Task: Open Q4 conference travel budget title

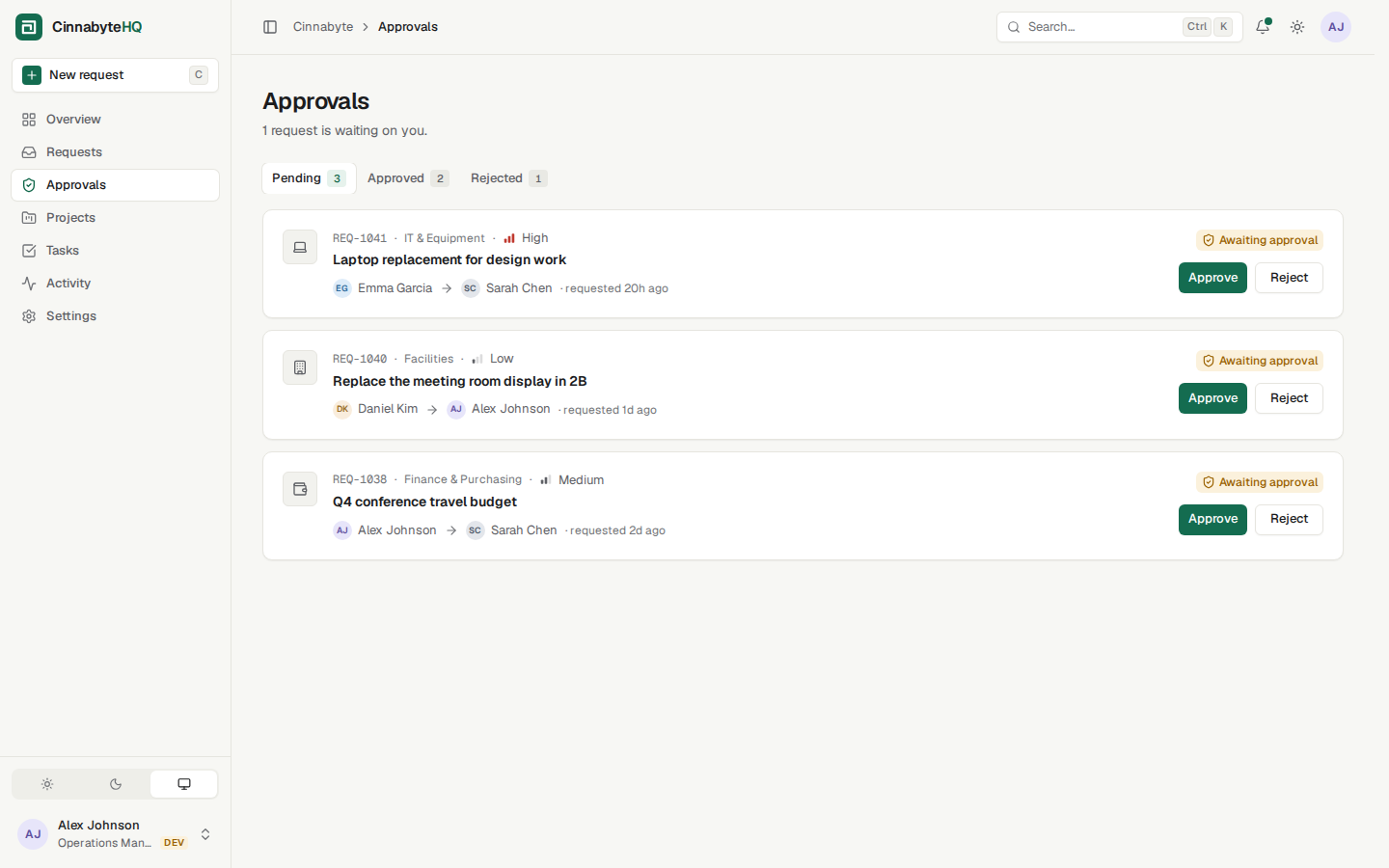Action: point(424,502)
